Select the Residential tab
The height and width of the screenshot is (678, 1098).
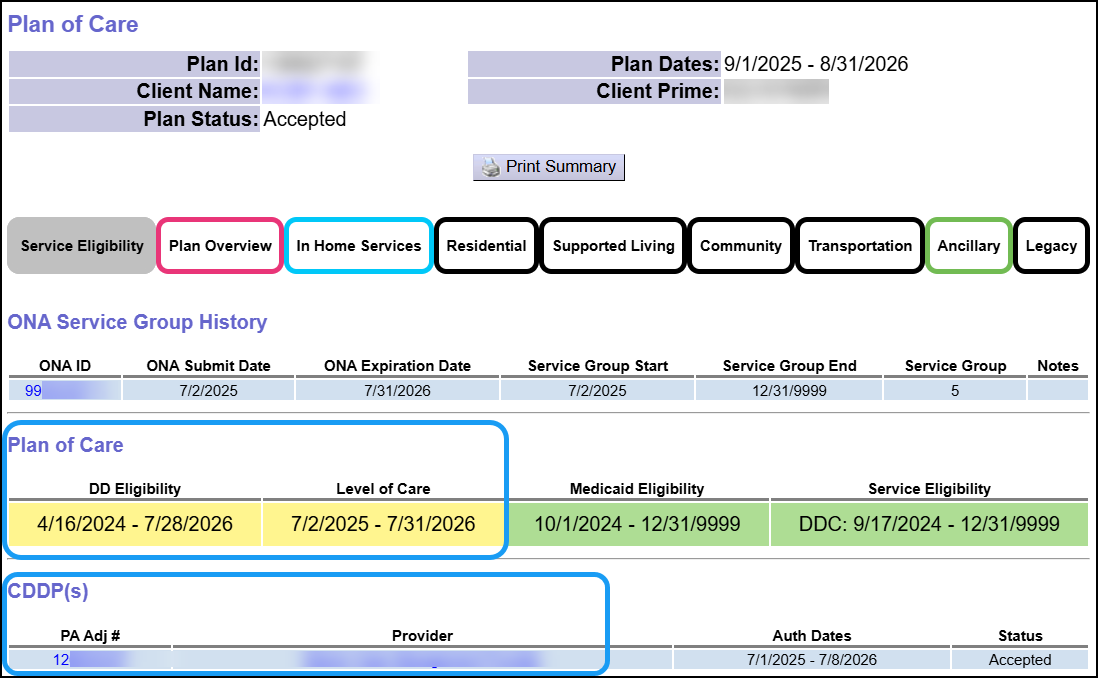(485, 245)
